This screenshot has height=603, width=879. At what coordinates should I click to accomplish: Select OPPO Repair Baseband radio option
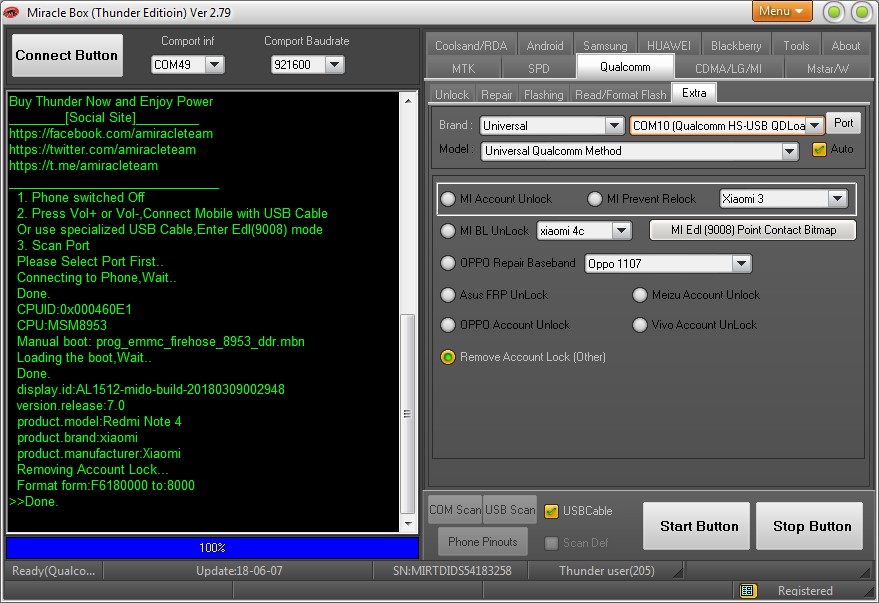coord(448,263)
